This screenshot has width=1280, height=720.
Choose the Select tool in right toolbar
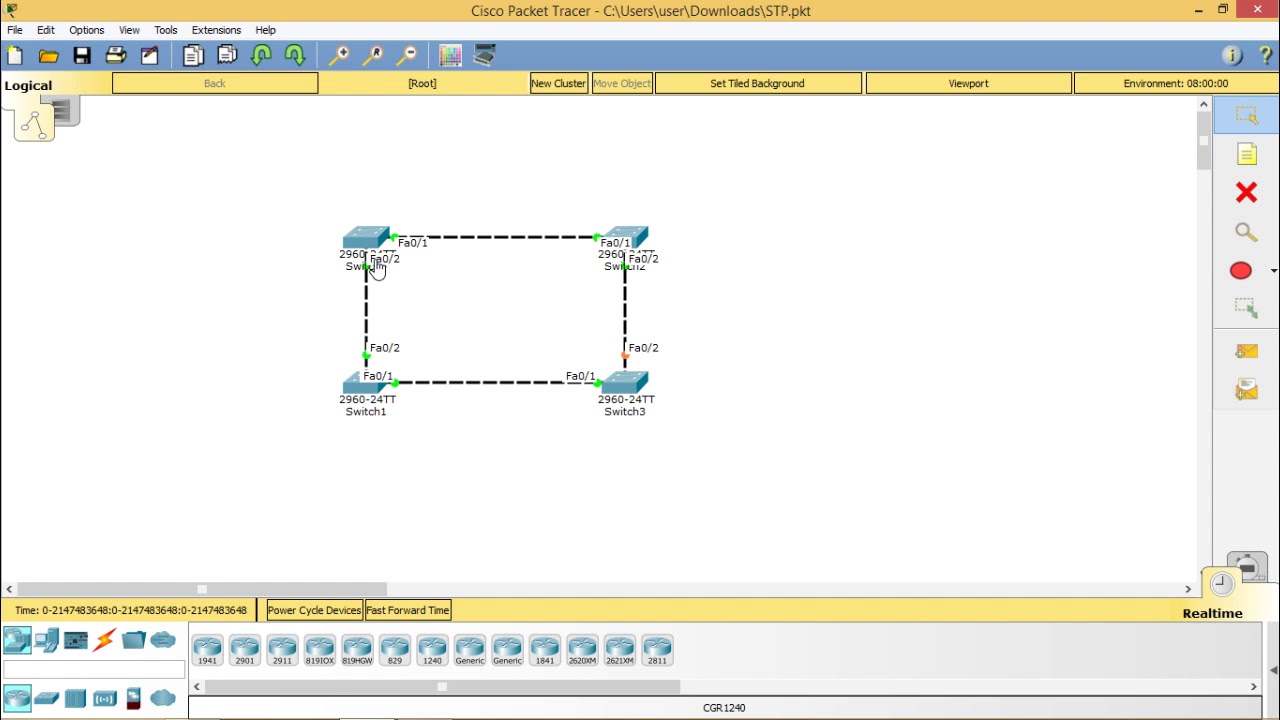pyautogui.click(x=1246, y=116)
